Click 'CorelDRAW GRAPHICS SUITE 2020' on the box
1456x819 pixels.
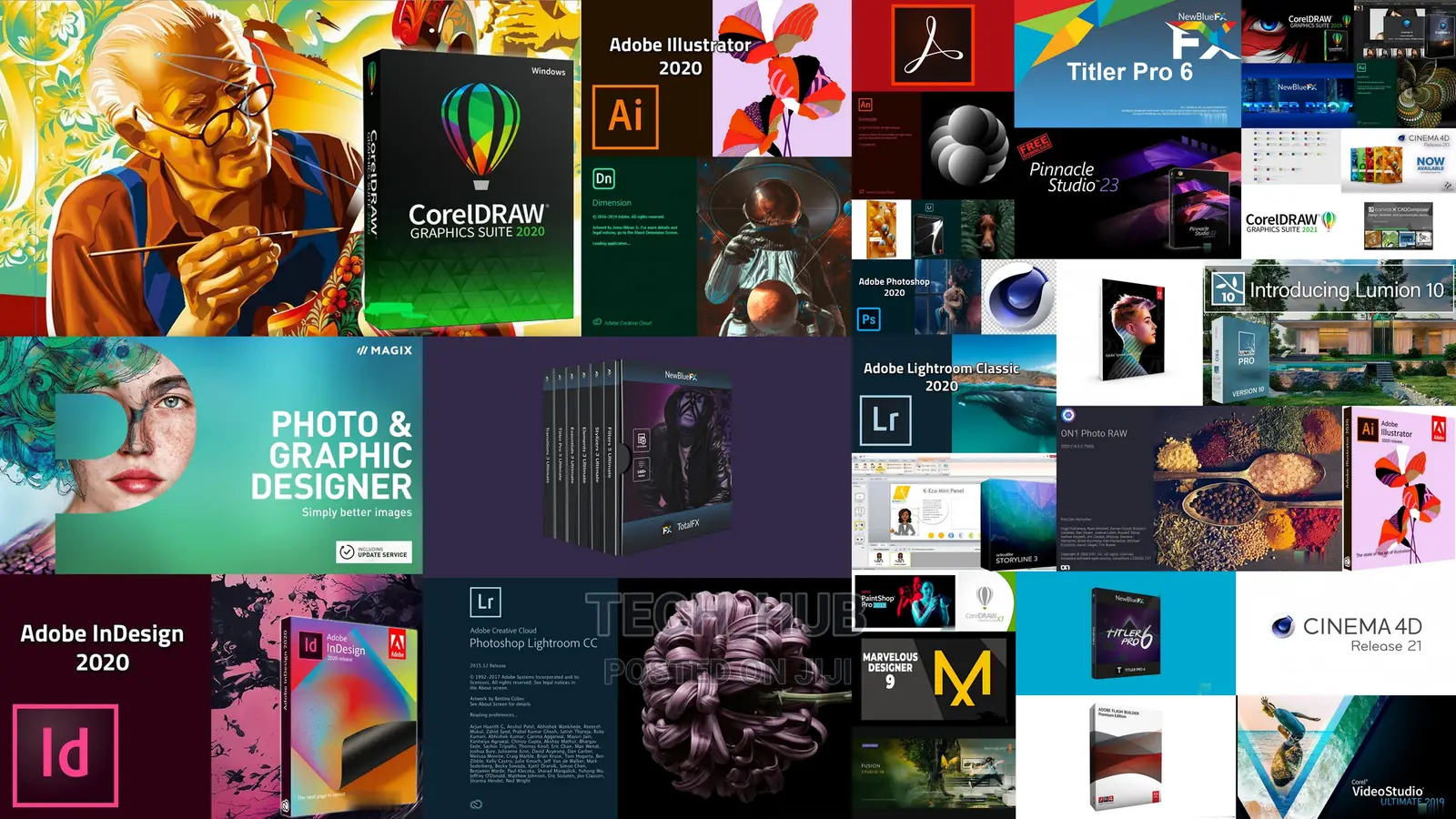pos(478,221)
